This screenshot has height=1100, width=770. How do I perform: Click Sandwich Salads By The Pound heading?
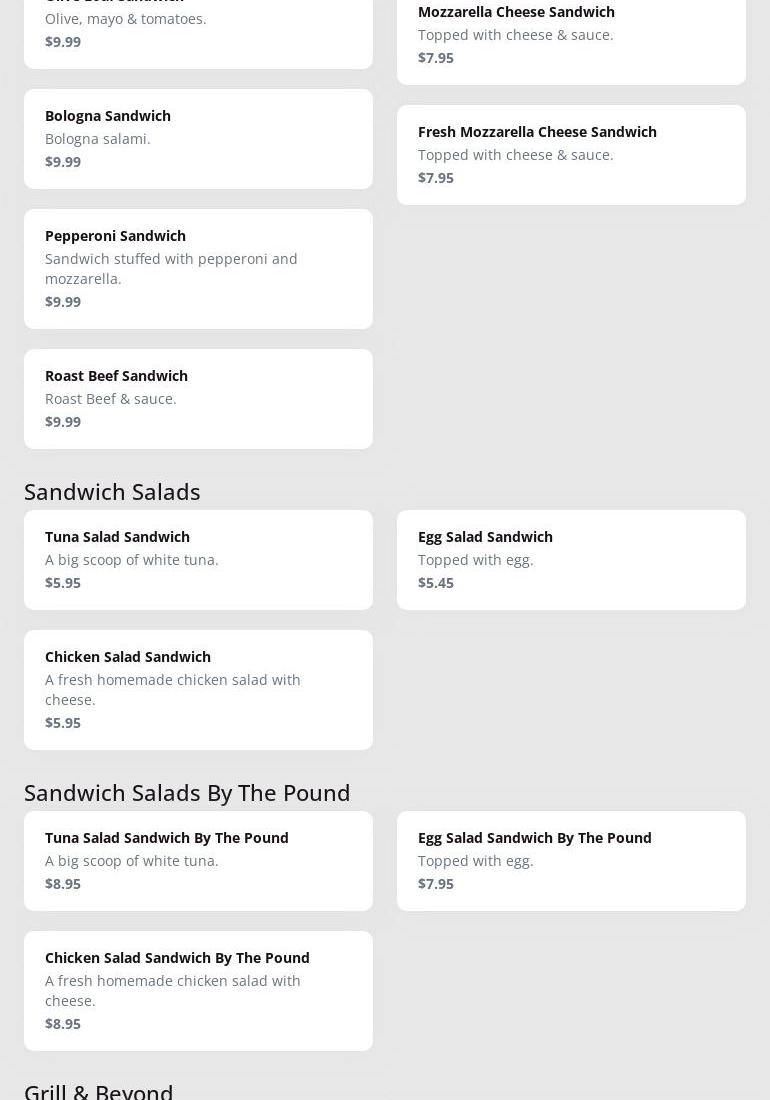pos(187,792)
